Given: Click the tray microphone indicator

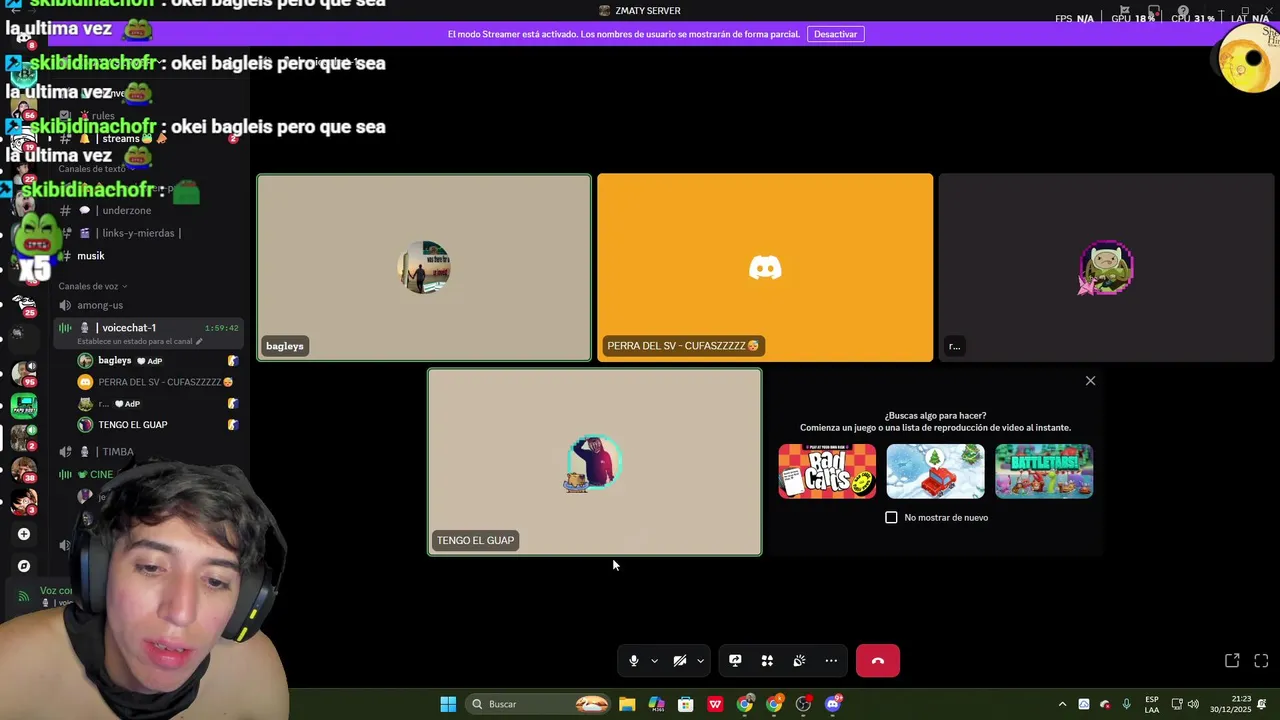Looking at the screenshot, I should coord(1127,704).
